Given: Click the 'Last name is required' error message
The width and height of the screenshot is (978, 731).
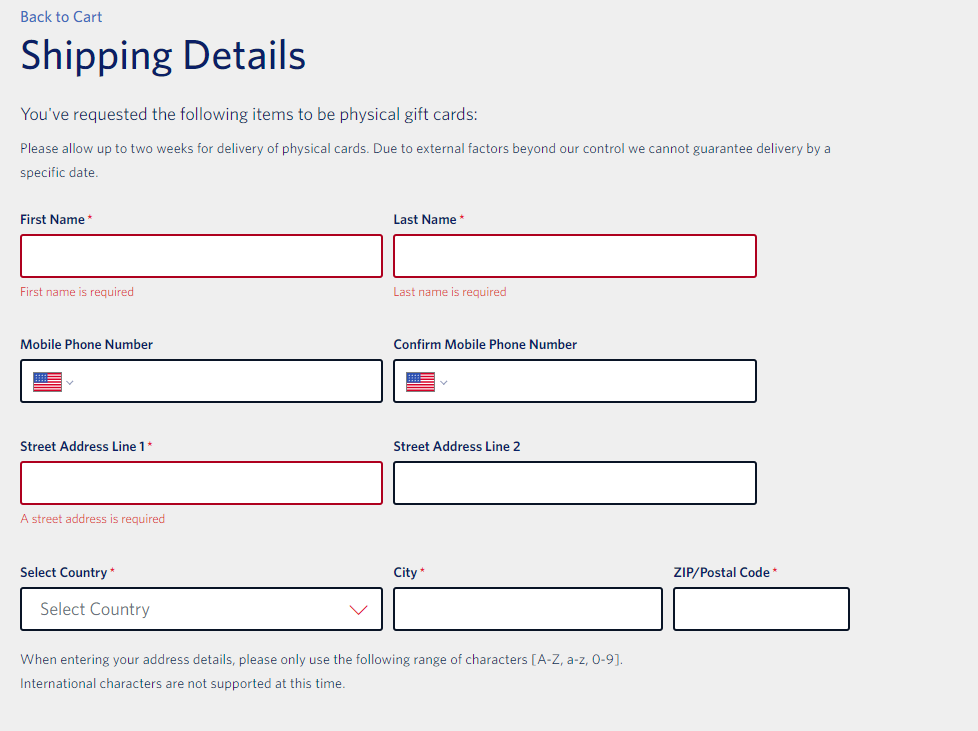Looking at the screenshot, I should click(x=450, y=292).
